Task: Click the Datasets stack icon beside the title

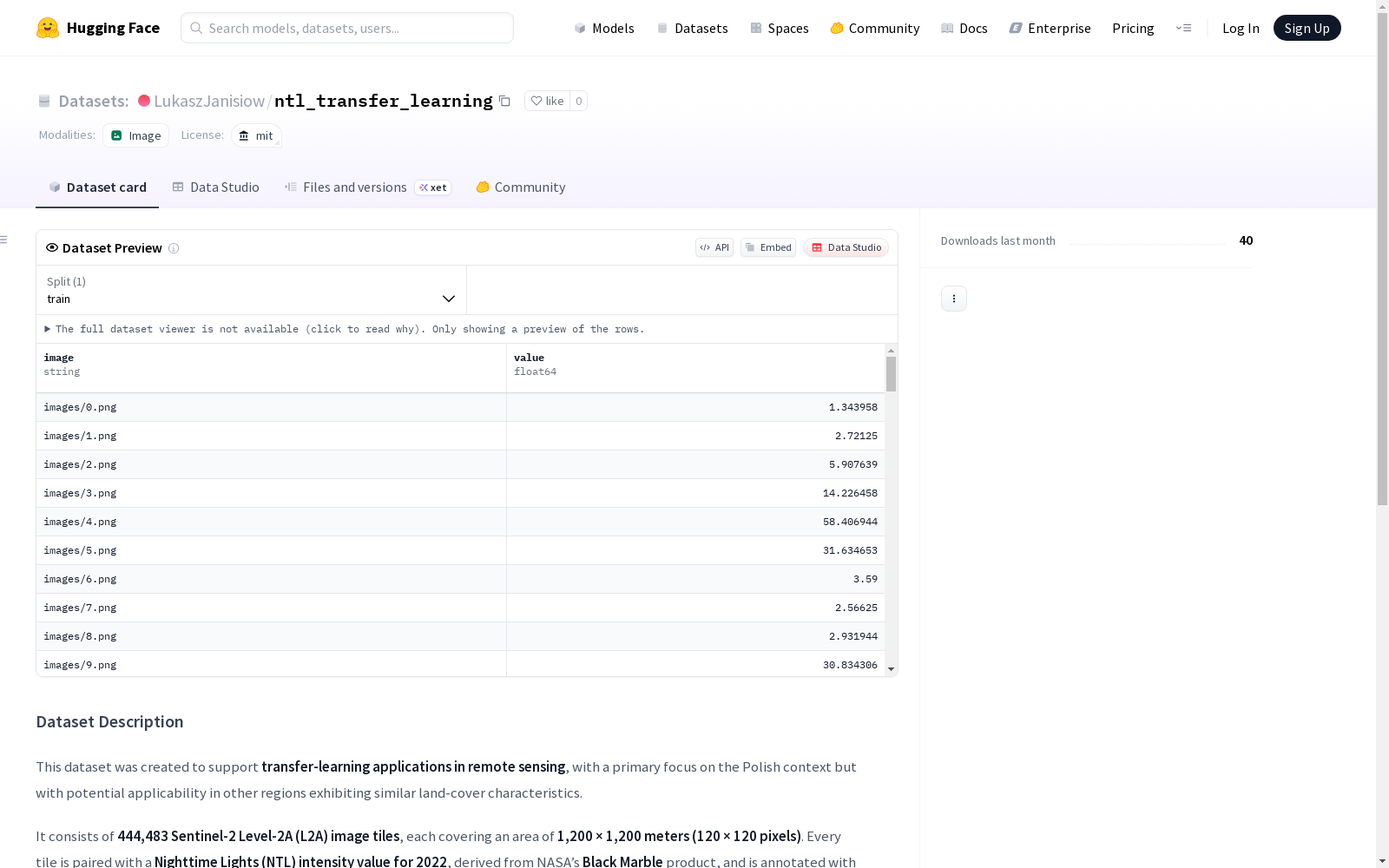Action: tap(44, 101)
